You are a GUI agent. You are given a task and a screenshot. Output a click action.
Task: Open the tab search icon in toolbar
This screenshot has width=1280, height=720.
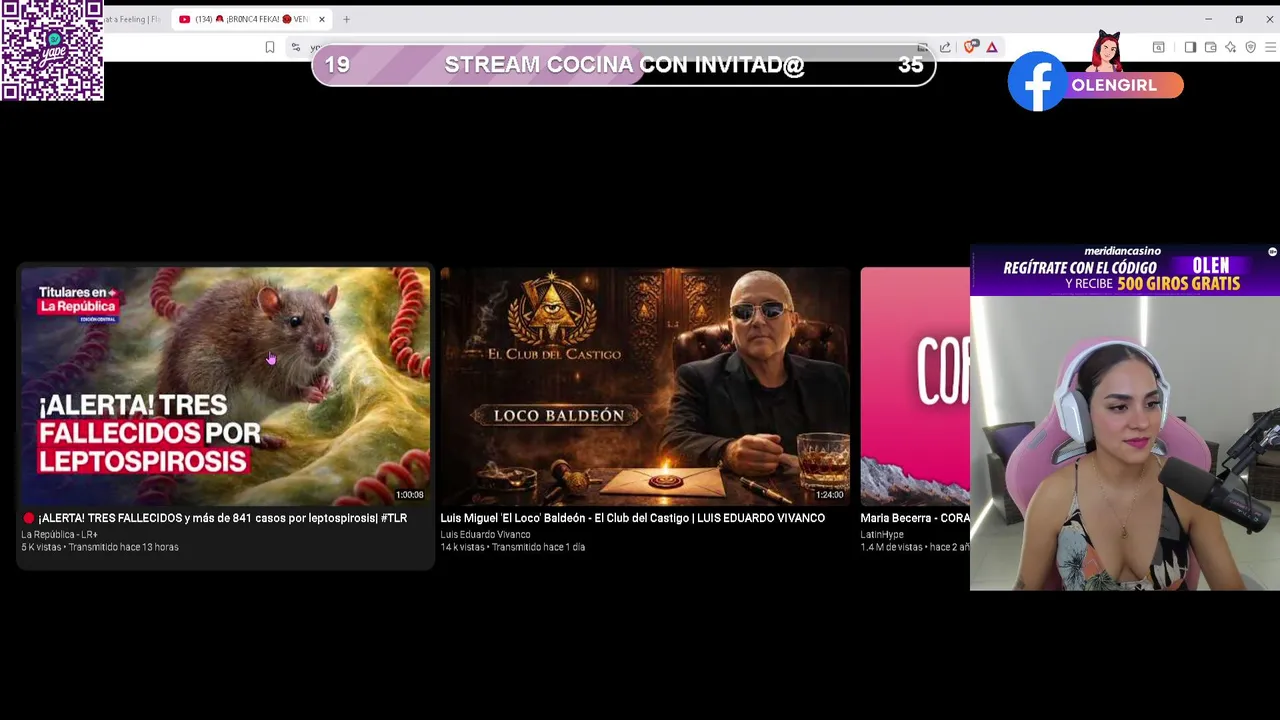click(x=1159, y=47)
